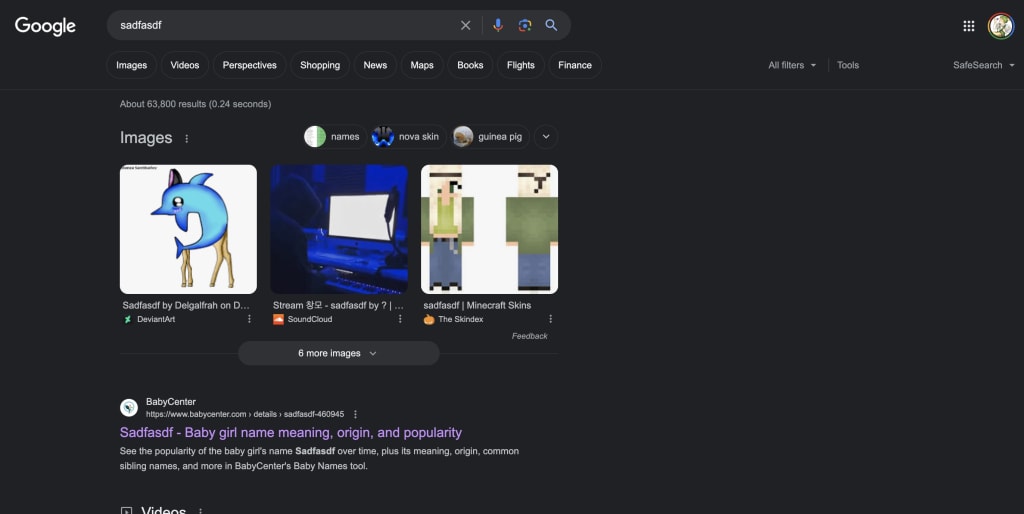1024x514 pixels.
Task: Select the Images search tab
Action: [131, 65]
